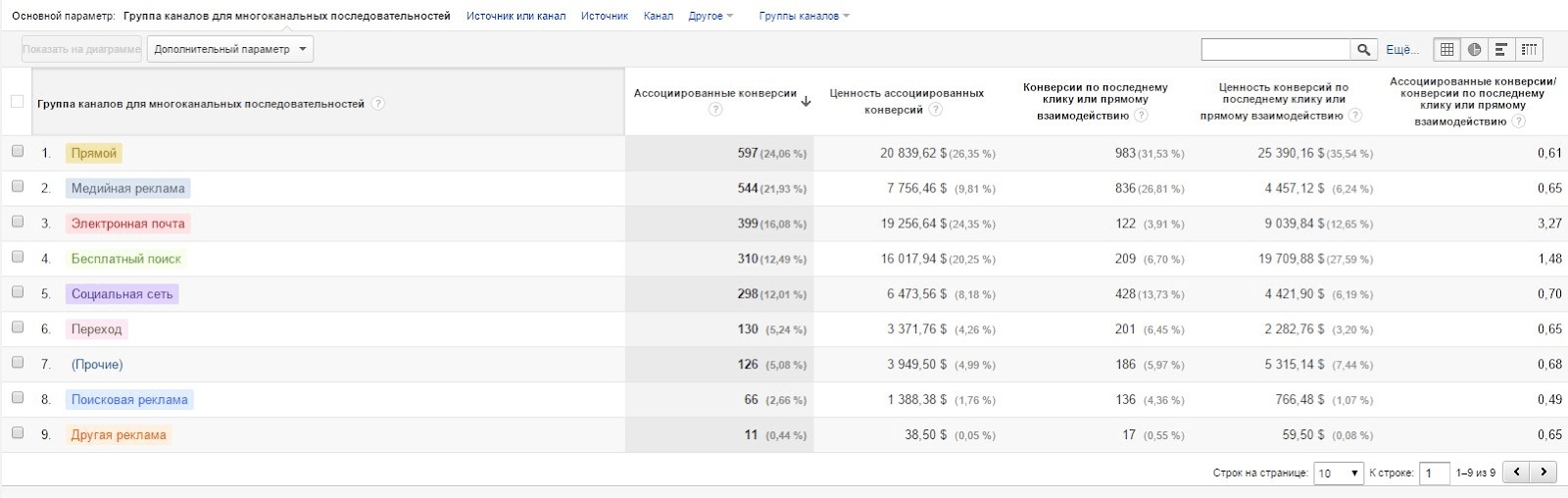Open the Другая реклама channel link

point(119,435)
